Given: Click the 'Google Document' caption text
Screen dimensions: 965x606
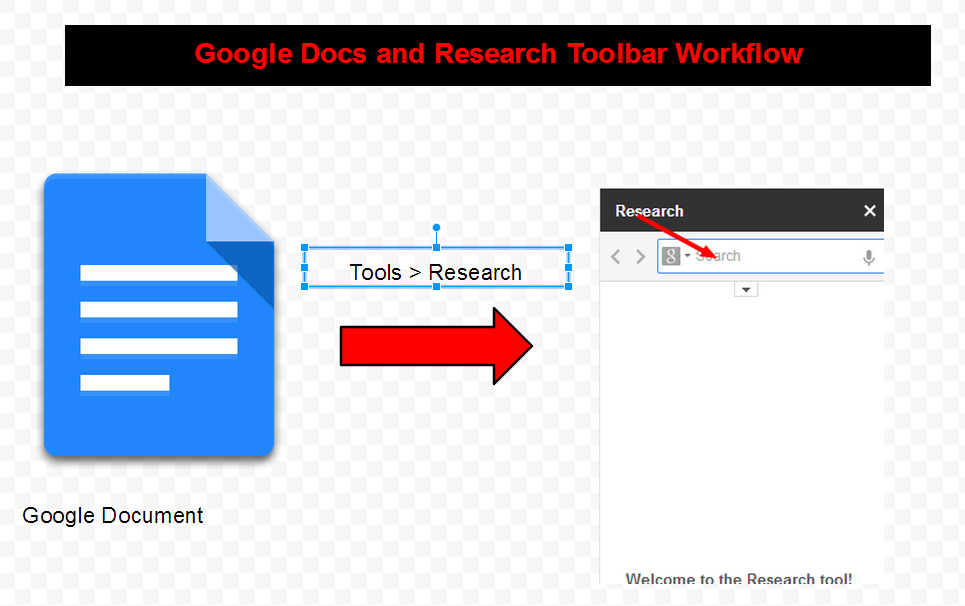Looking at the screenshot, I should (113, 516).
